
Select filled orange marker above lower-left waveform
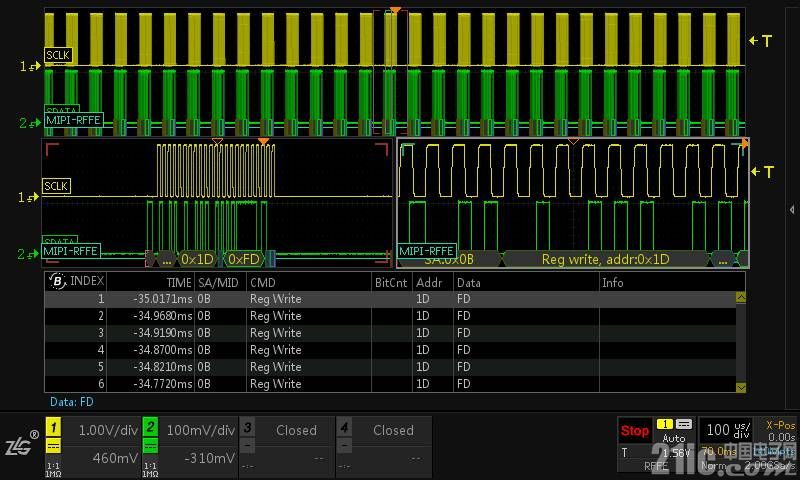click(263, 141)
